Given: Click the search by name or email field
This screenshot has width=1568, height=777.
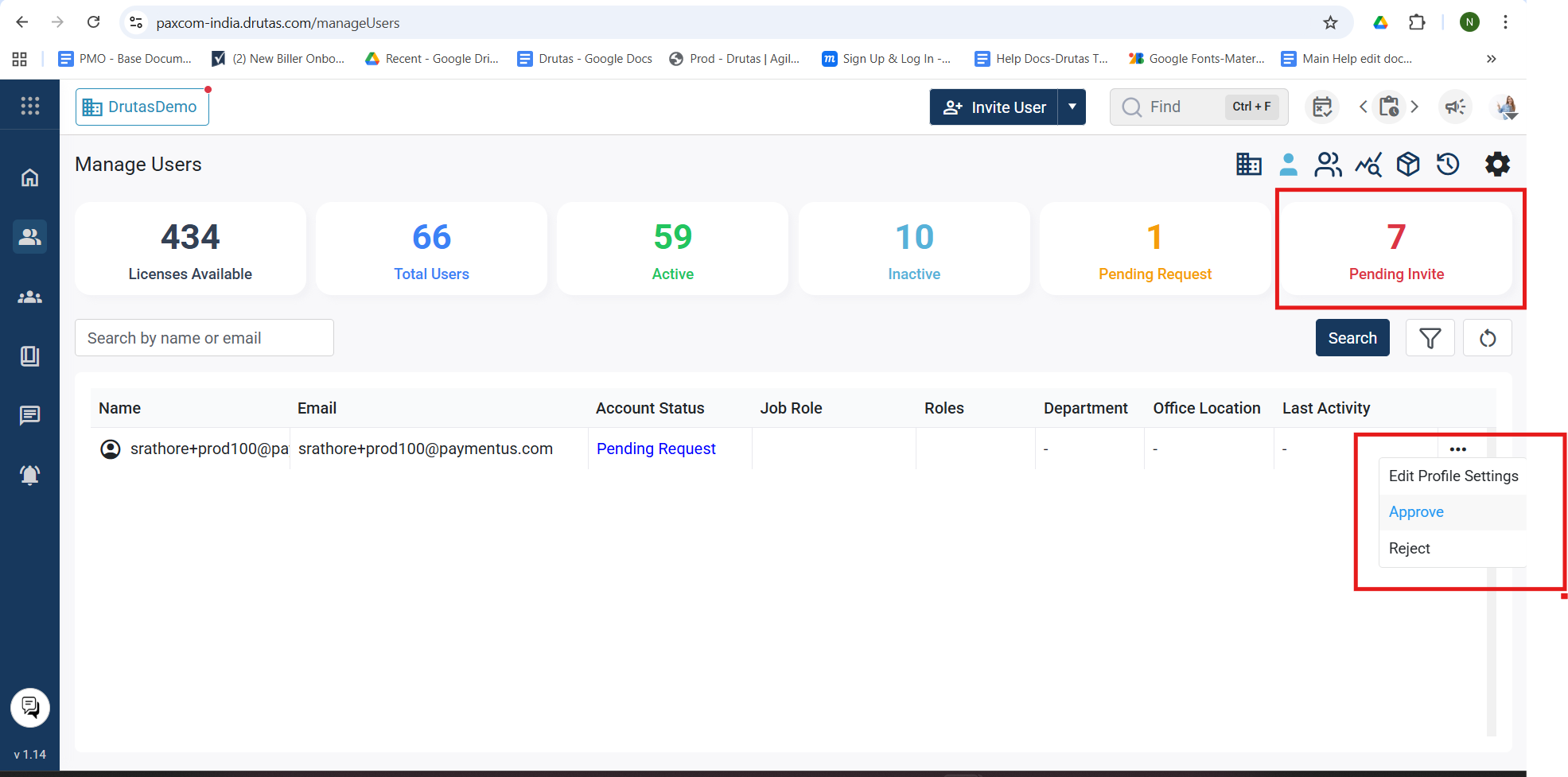Looking at the screenshot, I should (204, 338).
